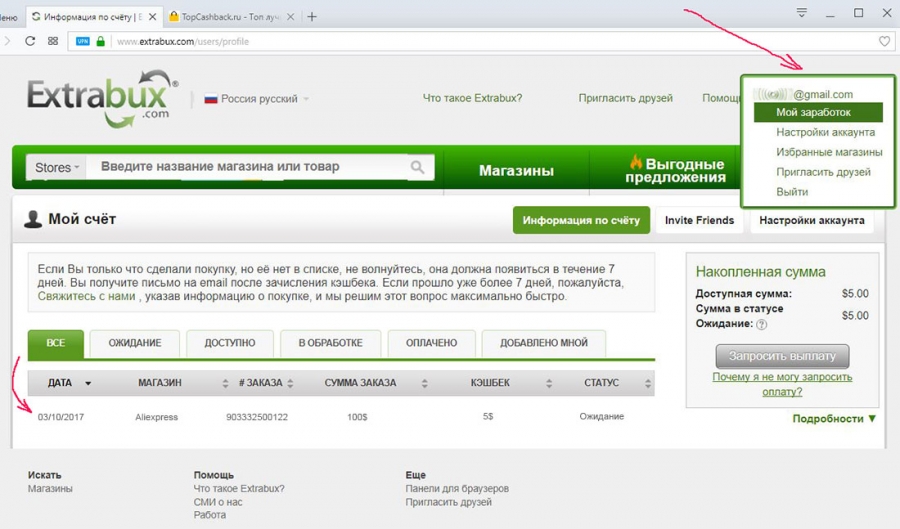Open a new browser tab

pyautogui.click(x=312, y=17)
